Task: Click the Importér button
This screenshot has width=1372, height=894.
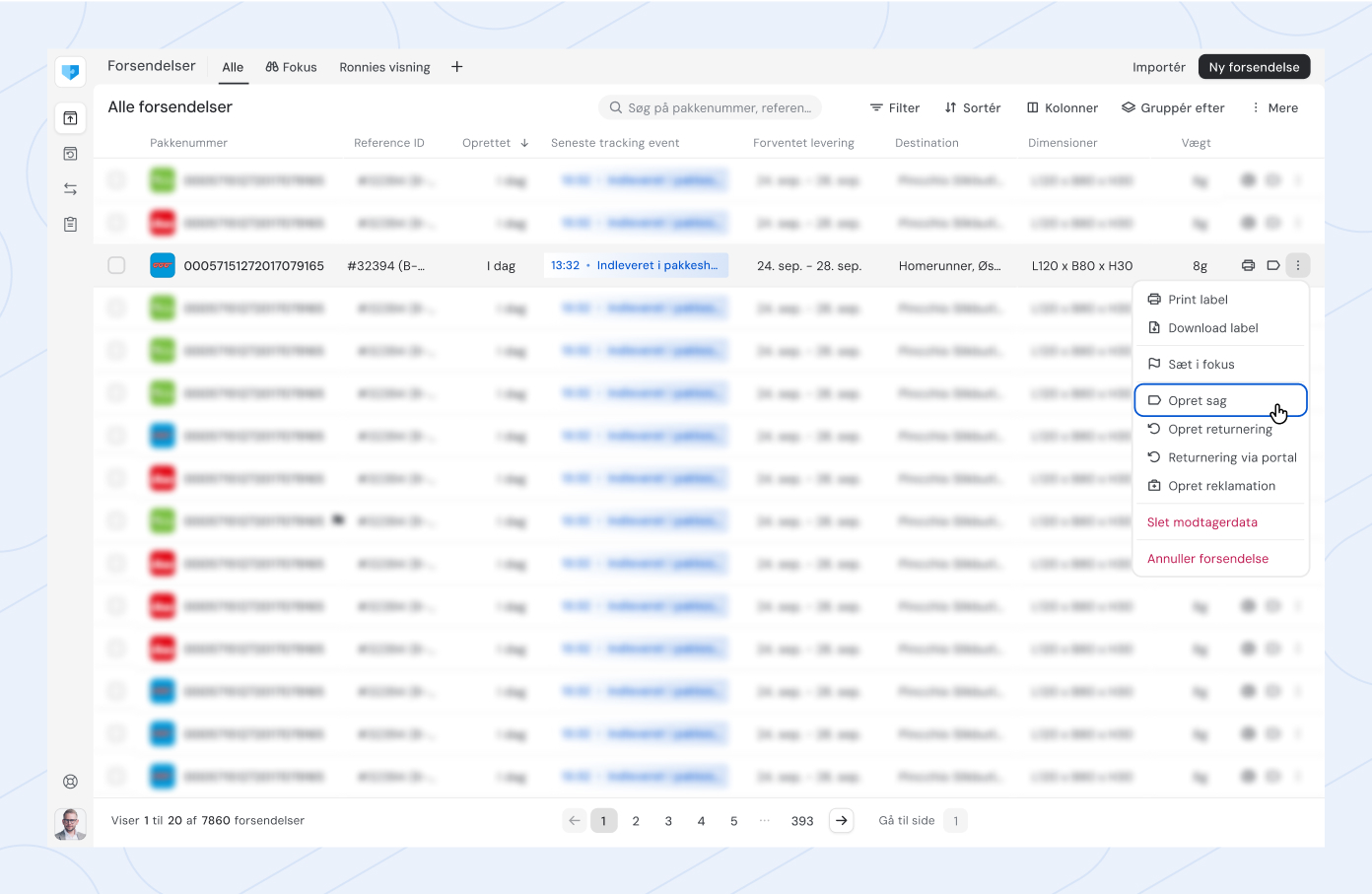Action: (1158, 67)
